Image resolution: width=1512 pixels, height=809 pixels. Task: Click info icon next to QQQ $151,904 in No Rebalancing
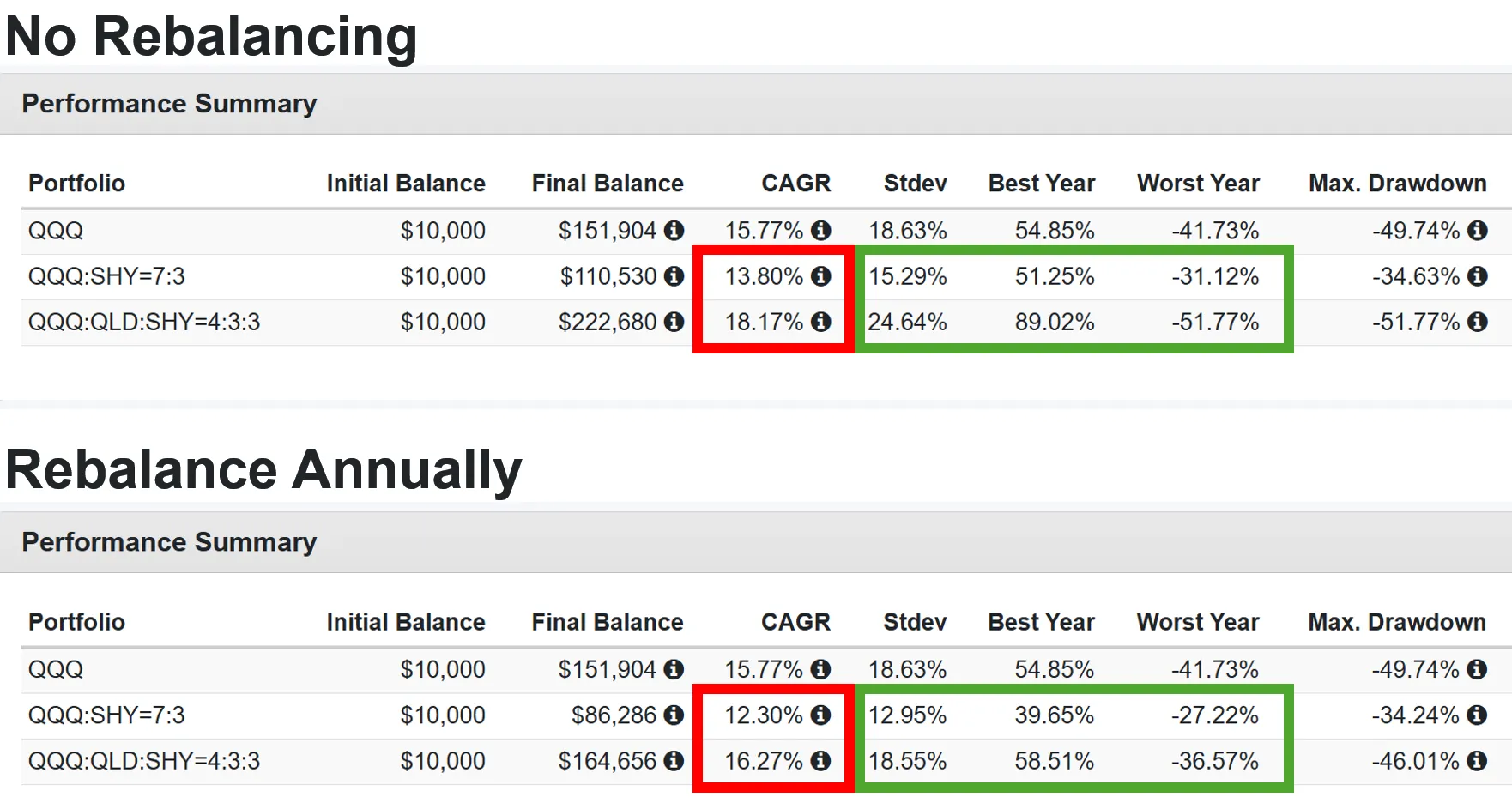[x=674, y=230]
